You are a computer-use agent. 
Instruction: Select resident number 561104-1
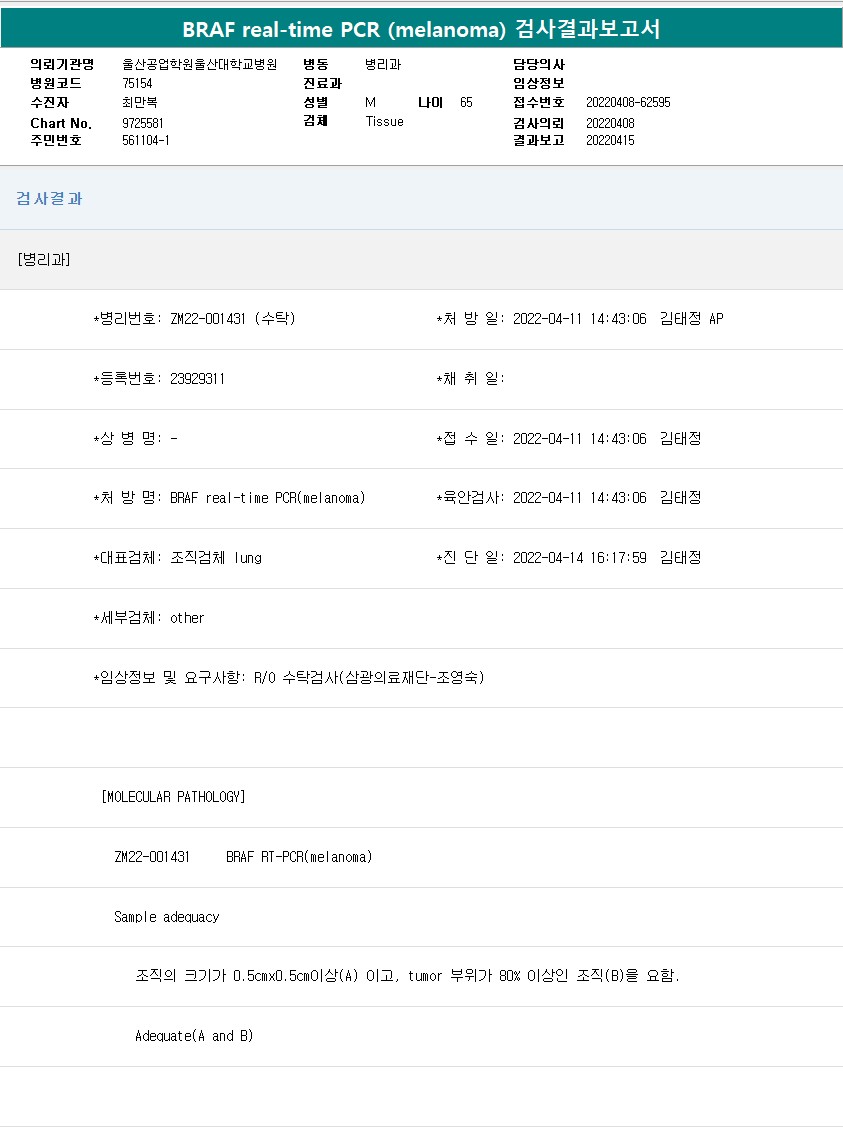[x=146, y=140]
